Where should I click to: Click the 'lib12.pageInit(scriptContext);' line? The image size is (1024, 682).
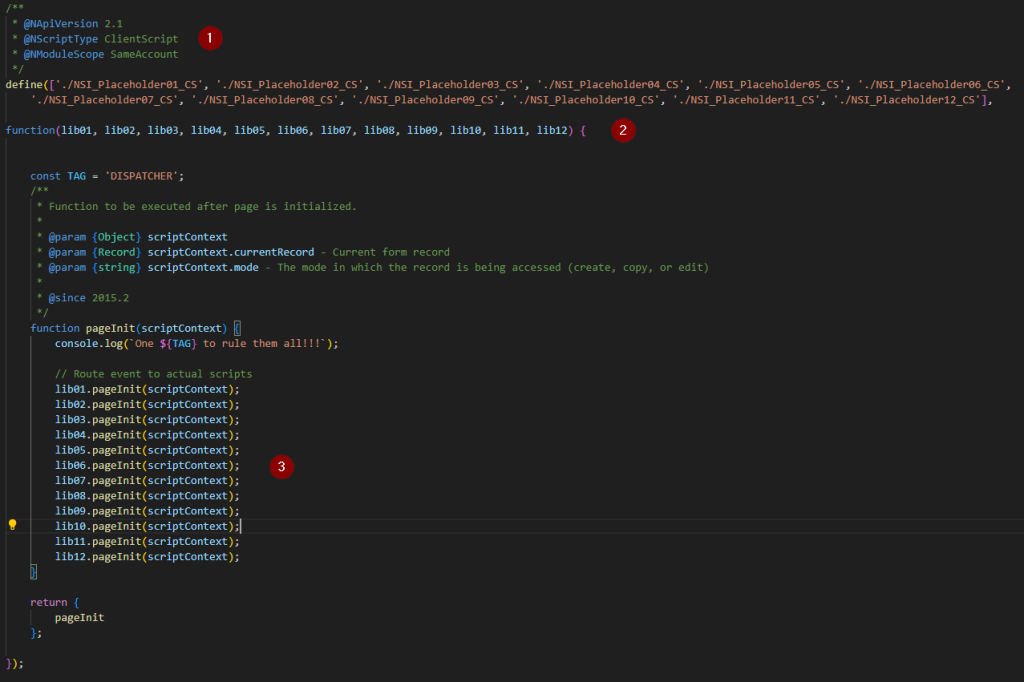147,557
